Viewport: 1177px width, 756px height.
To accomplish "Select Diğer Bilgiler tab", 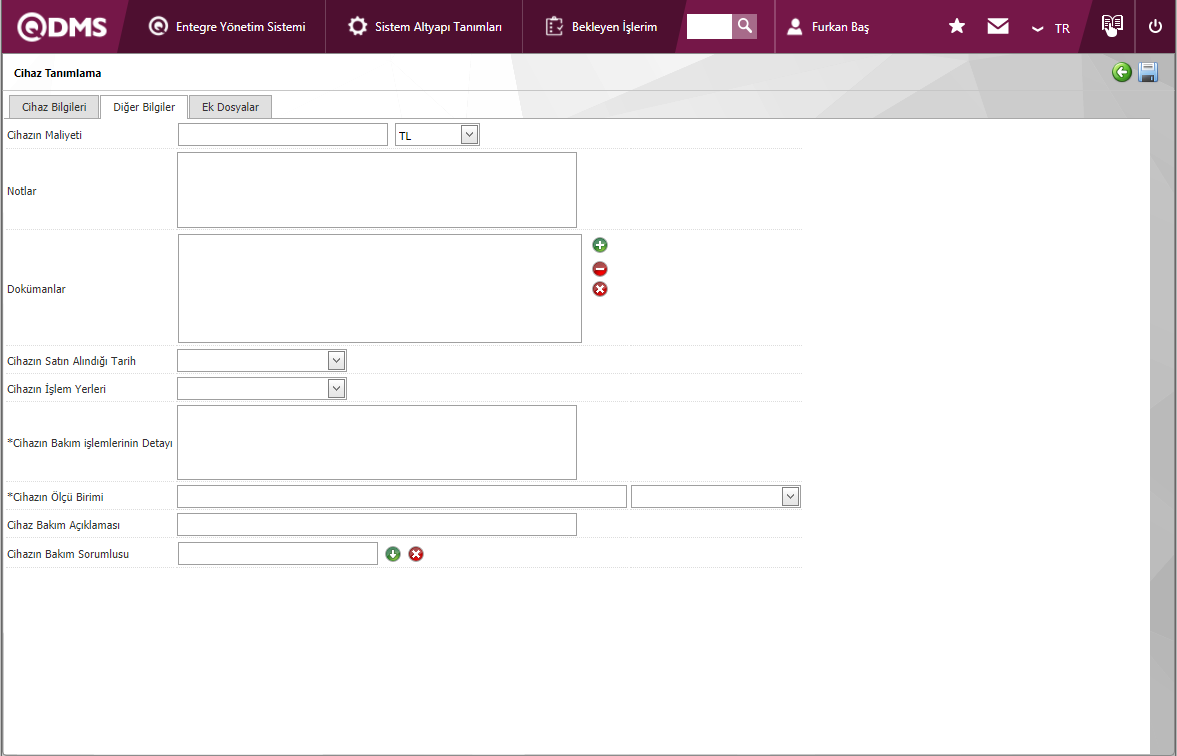I will (144, 107).
